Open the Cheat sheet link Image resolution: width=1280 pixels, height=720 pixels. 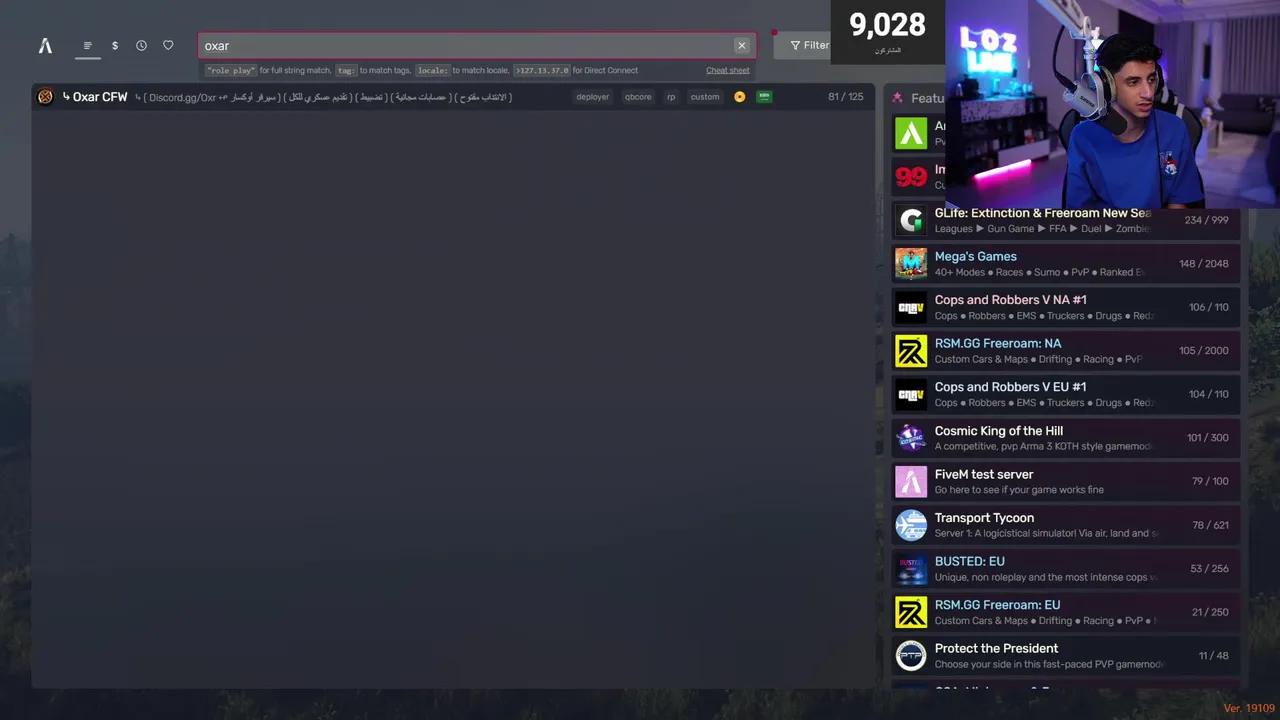pos(727,71)
